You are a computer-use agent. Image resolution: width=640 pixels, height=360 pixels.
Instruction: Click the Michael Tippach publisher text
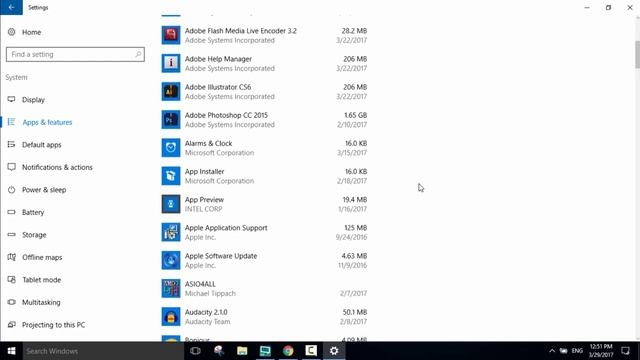210,293
